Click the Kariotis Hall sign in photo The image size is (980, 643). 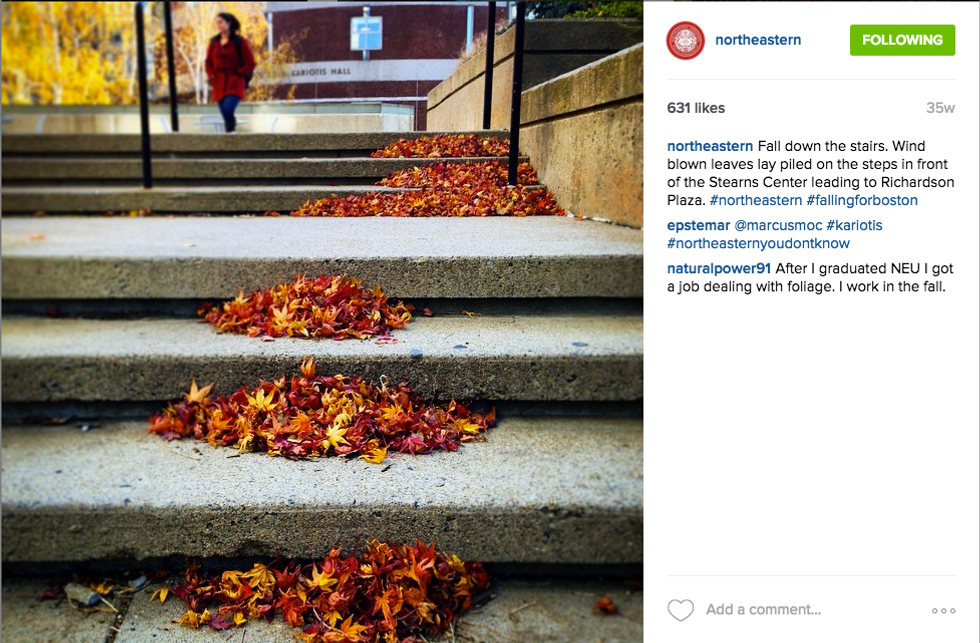[x=311, y=74]
